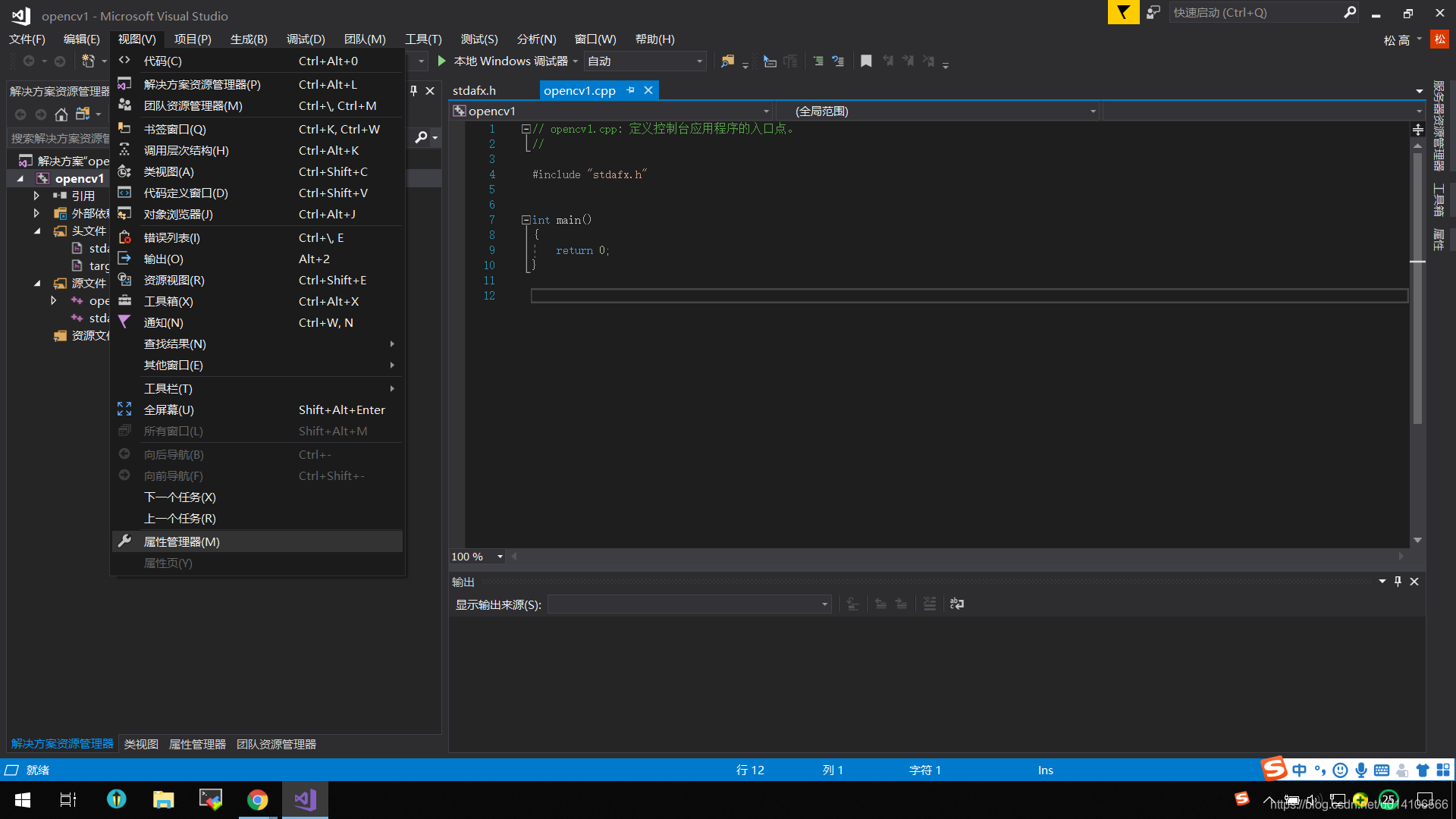Viewport: 1456px width, 819px height.
Task: Select 全屏幕(U) menu entry
Action: pyautogui.click(x=257, y=409)
